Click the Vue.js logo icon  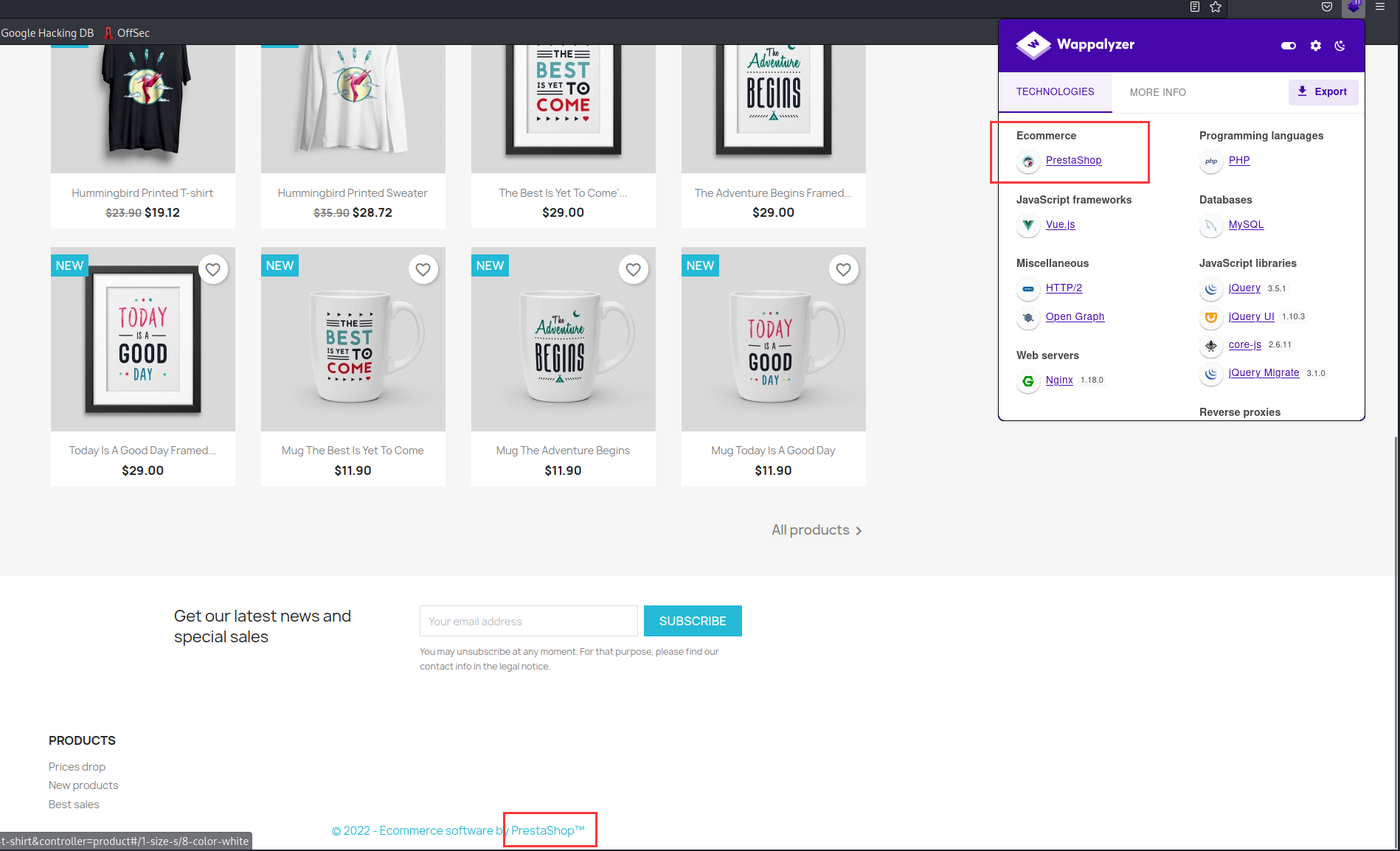click(x=1028, y=225)
